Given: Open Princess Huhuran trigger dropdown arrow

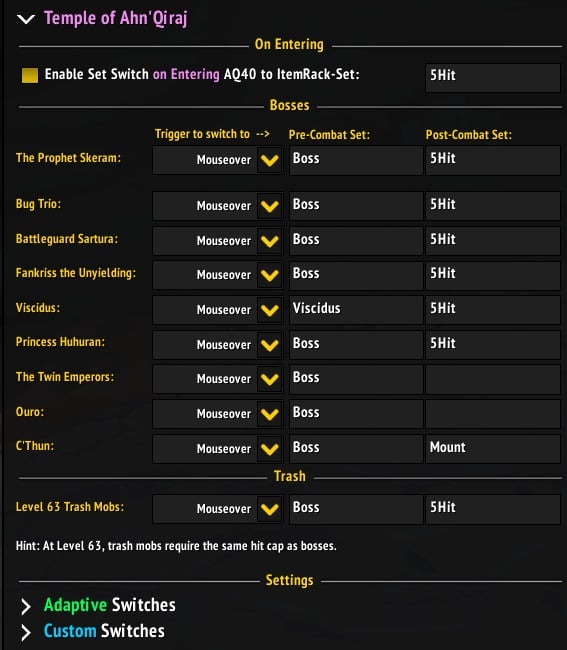Looking at the screenshot, I should 270,344.
